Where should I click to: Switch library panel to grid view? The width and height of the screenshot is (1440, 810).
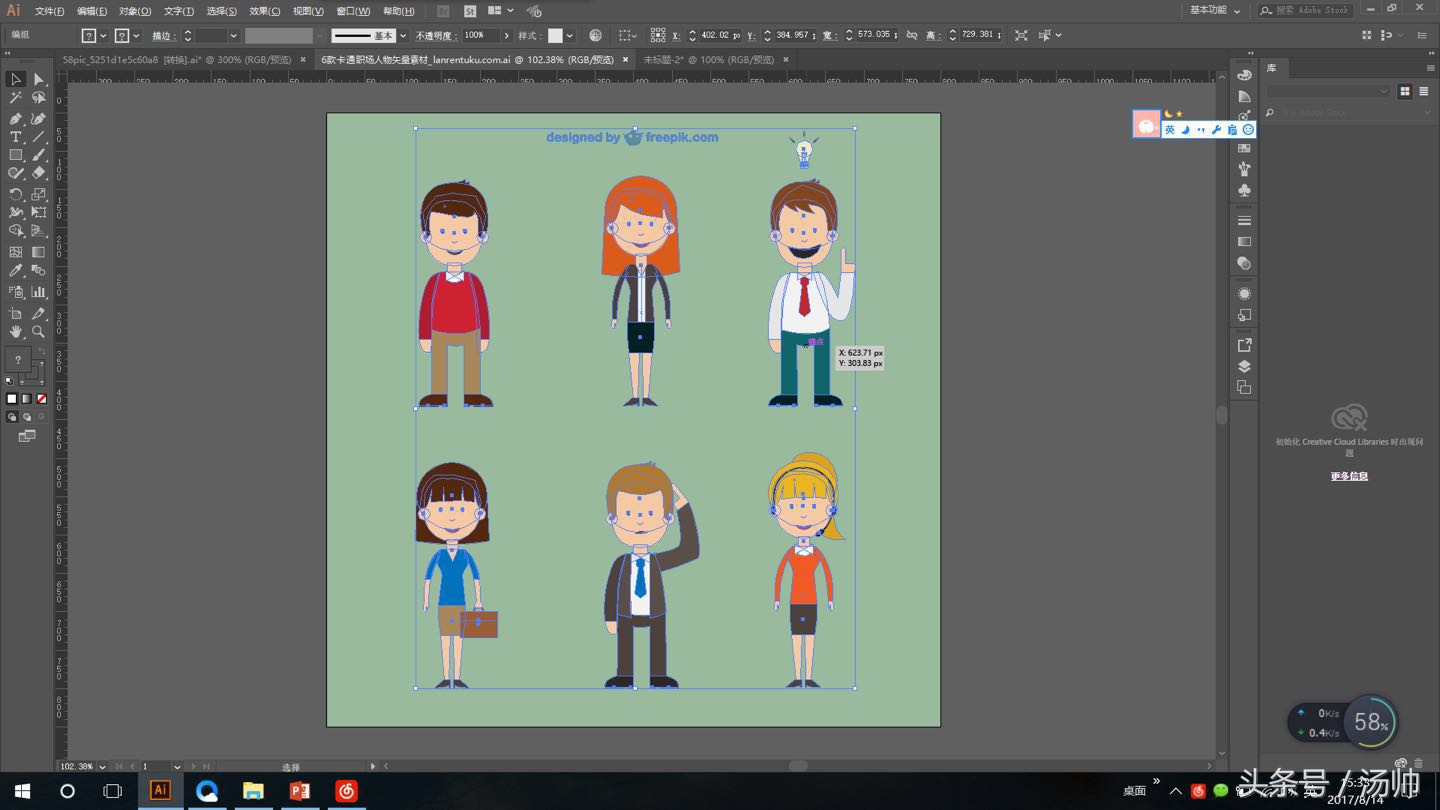pos(1405,91)
